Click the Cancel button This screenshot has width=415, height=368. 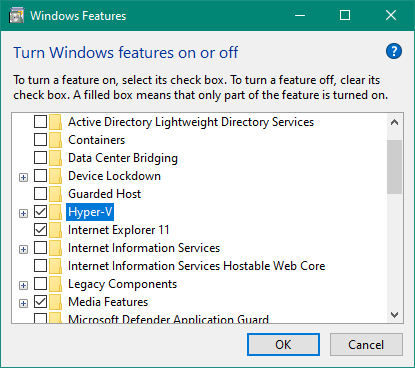[366, 345]
